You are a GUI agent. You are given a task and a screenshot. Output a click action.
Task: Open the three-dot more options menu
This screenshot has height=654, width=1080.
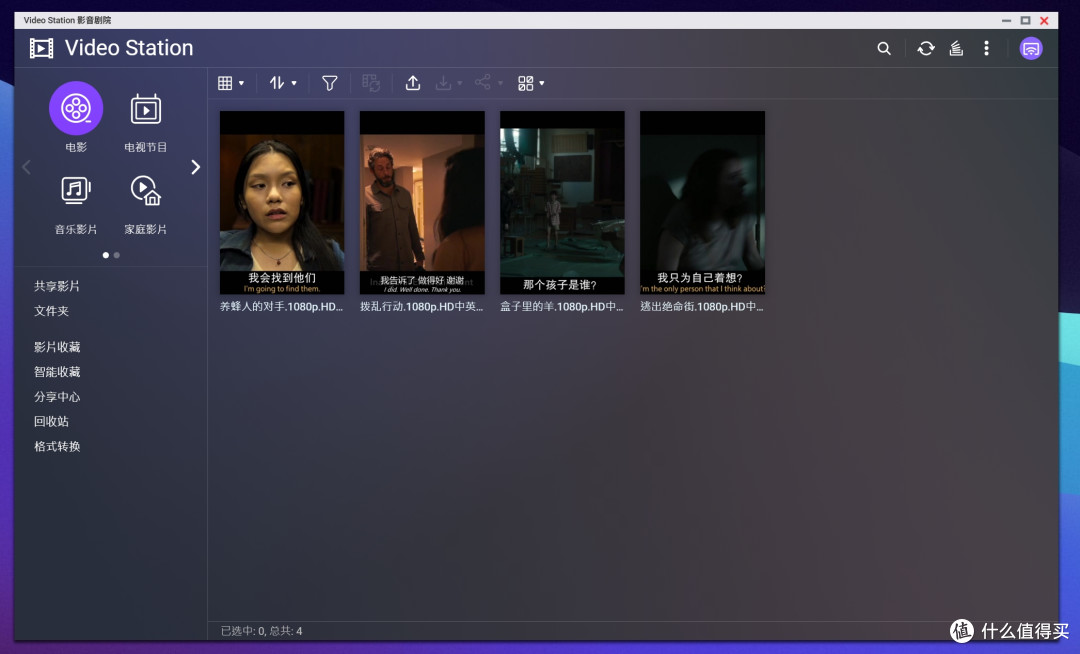(986, 48)
